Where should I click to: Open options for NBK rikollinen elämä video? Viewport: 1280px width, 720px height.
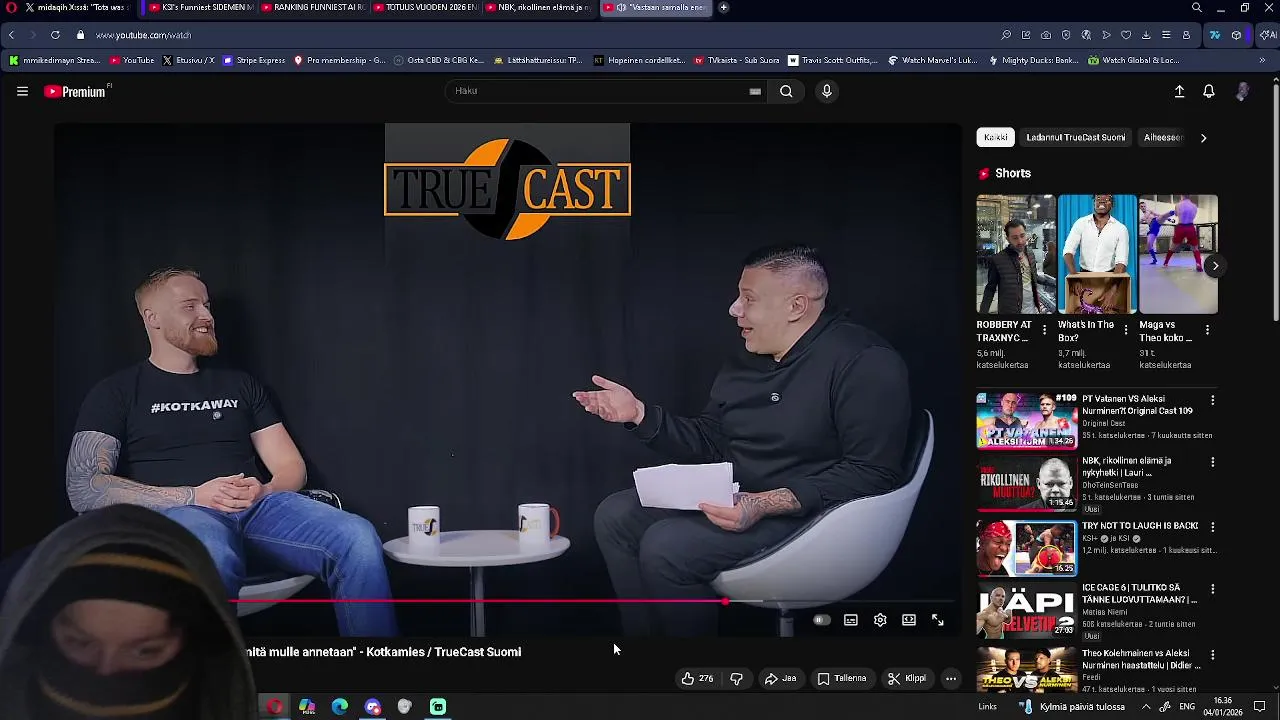[1212, 463]
